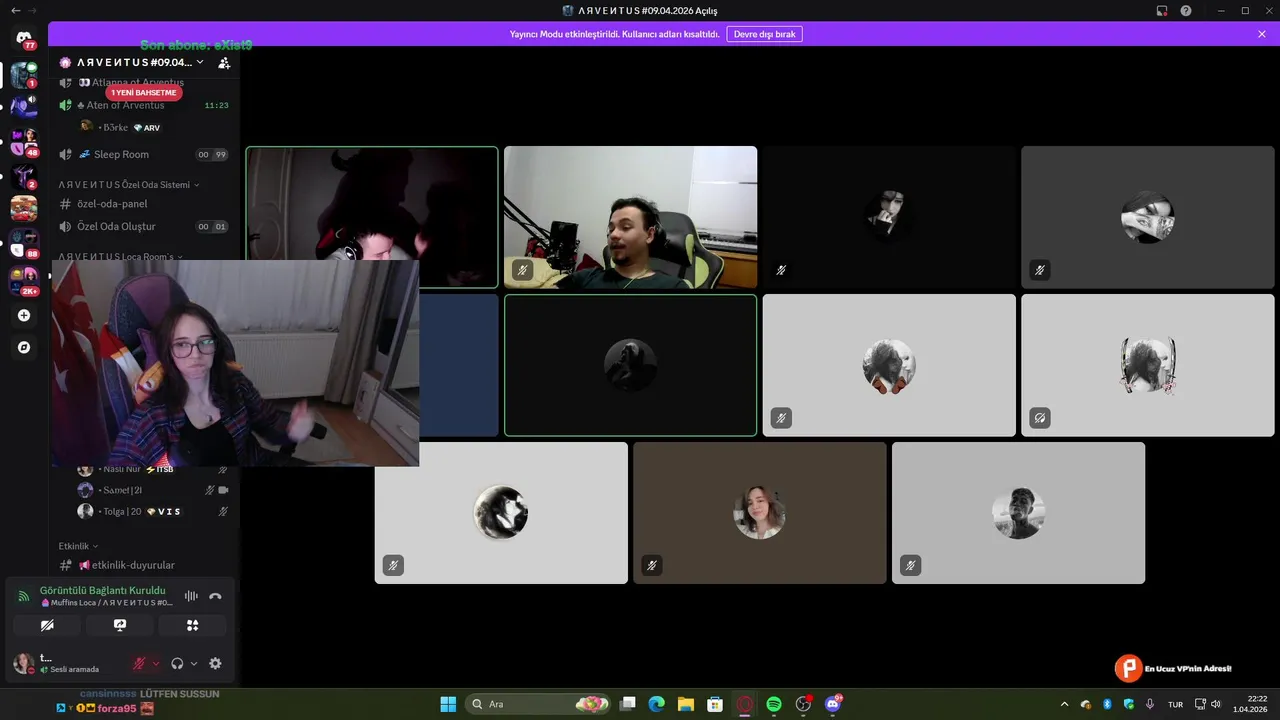This screenshot has width=1280, height=720.
Task: Open the server with badge 48
Action: [x=24, y=141]
